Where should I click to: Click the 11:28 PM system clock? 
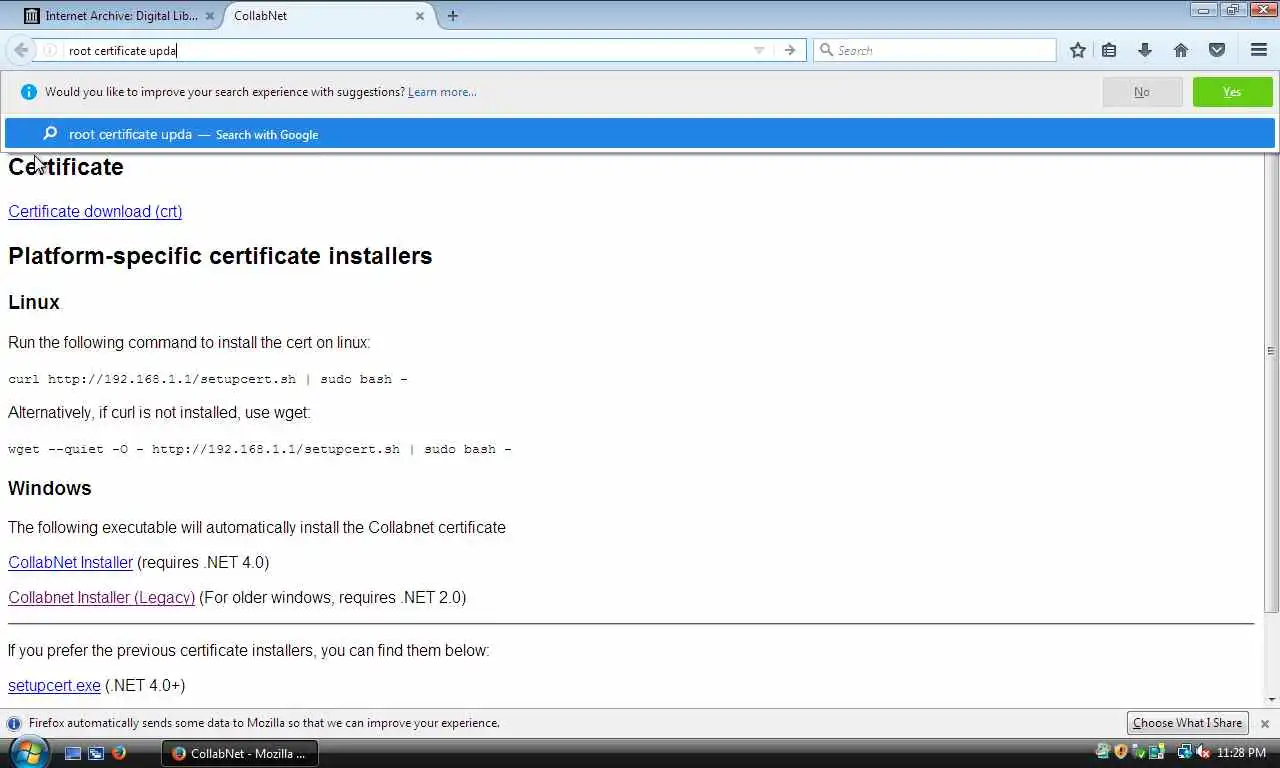(1242, 753)
